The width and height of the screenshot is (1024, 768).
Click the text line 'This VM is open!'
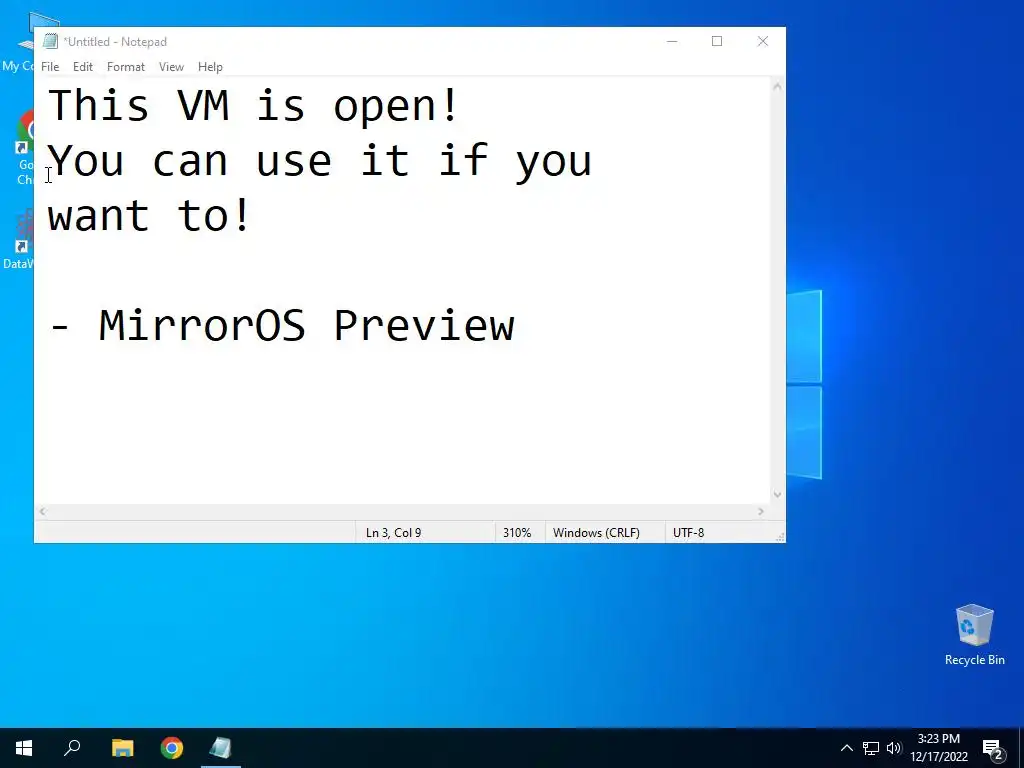[x=254, y=105]
